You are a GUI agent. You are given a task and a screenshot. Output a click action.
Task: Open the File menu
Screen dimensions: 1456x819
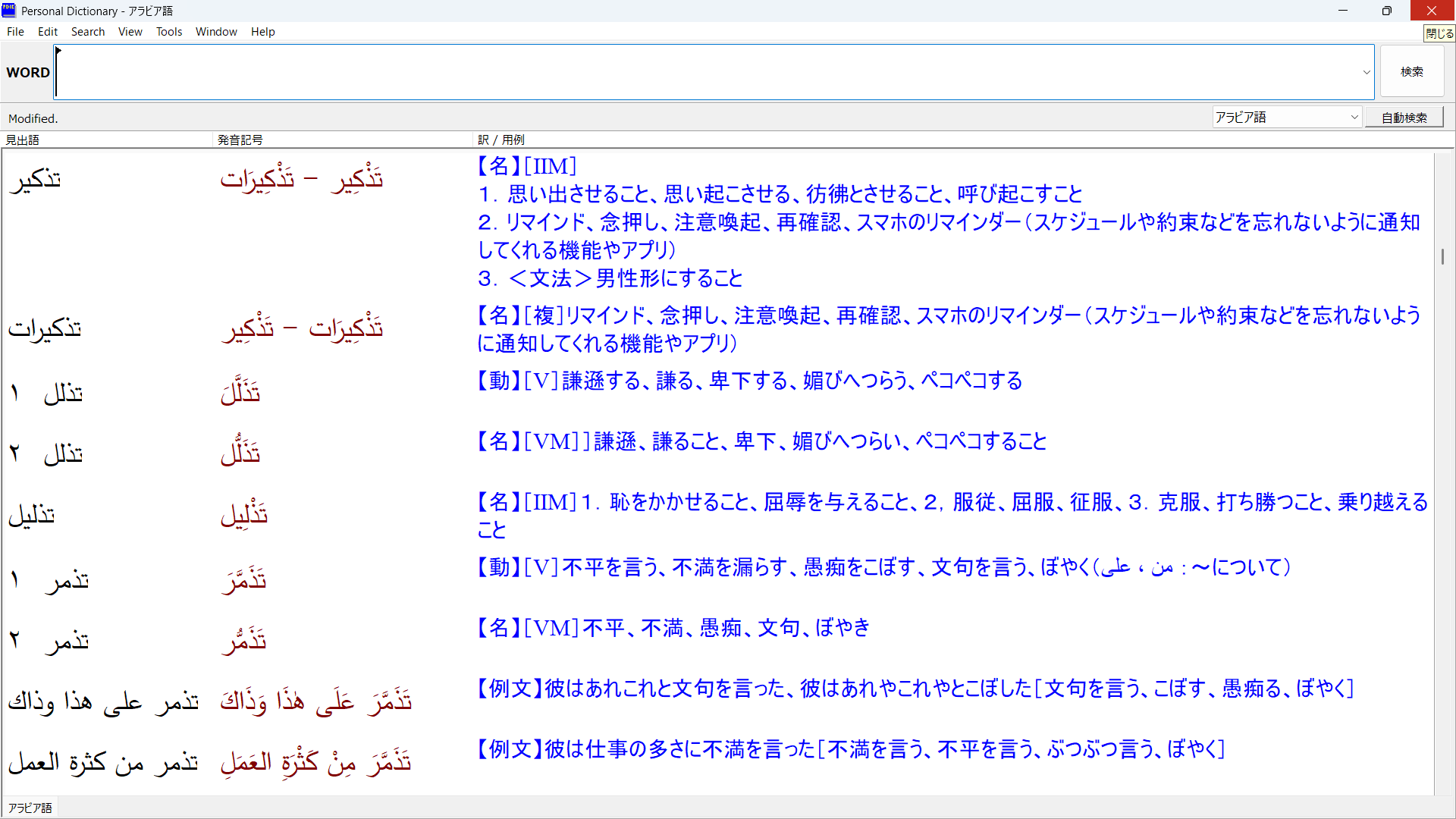(x=14, y=31)
